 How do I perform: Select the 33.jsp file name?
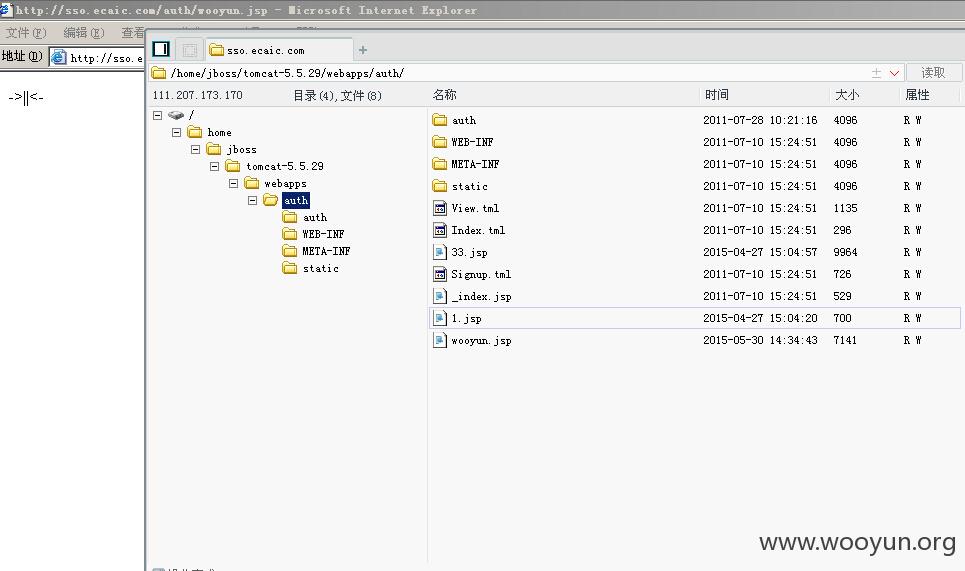pos(470,252)
